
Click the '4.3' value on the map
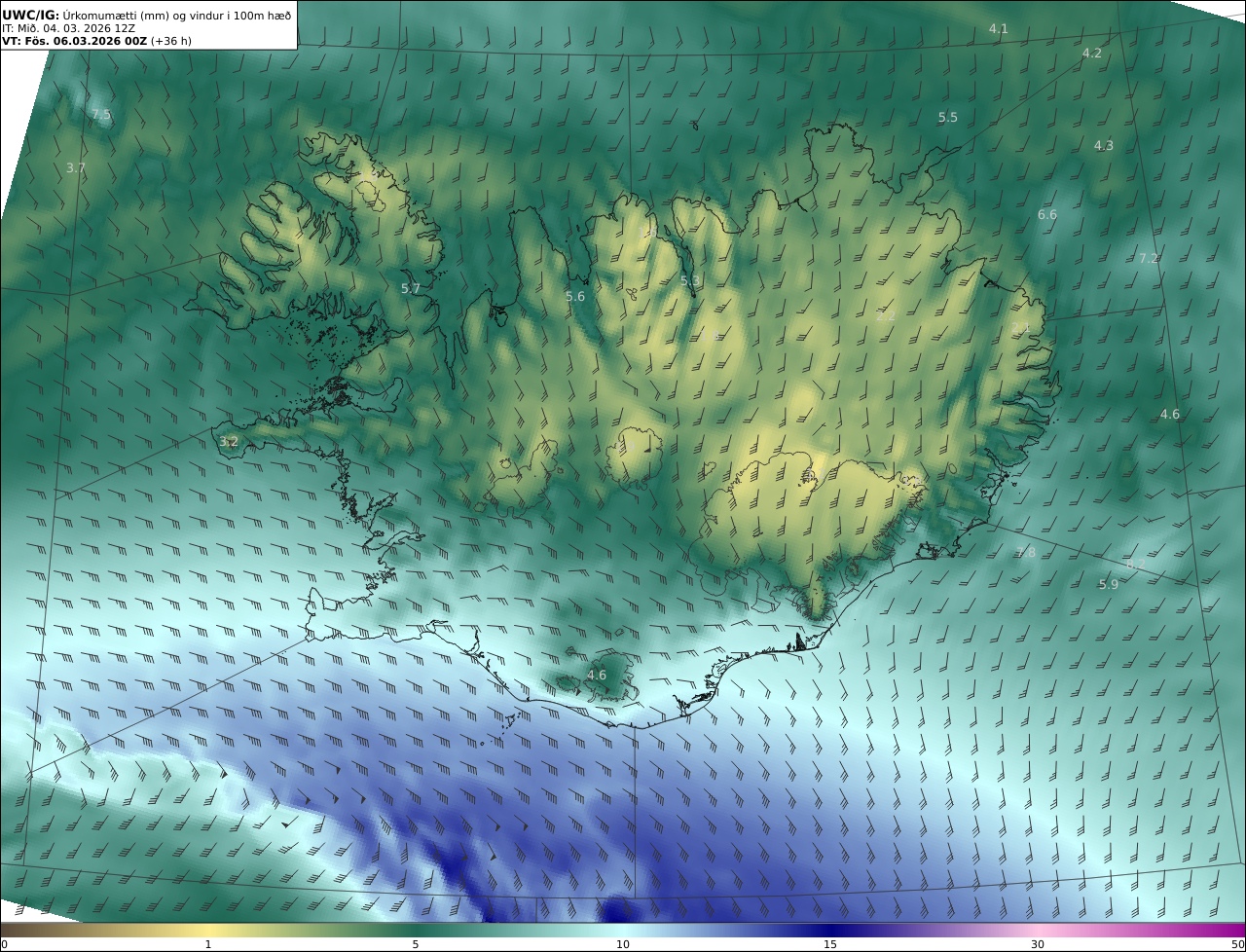tap(1104, 145)
